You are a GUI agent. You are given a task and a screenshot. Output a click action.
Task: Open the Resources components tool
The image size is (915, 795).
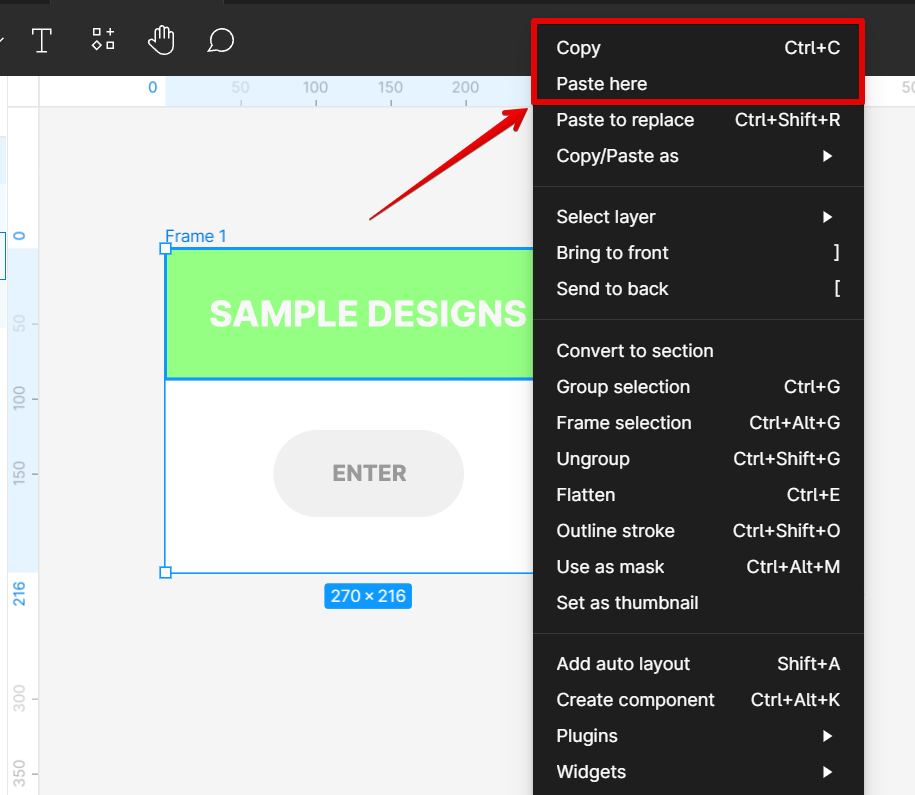coord(103,40)
